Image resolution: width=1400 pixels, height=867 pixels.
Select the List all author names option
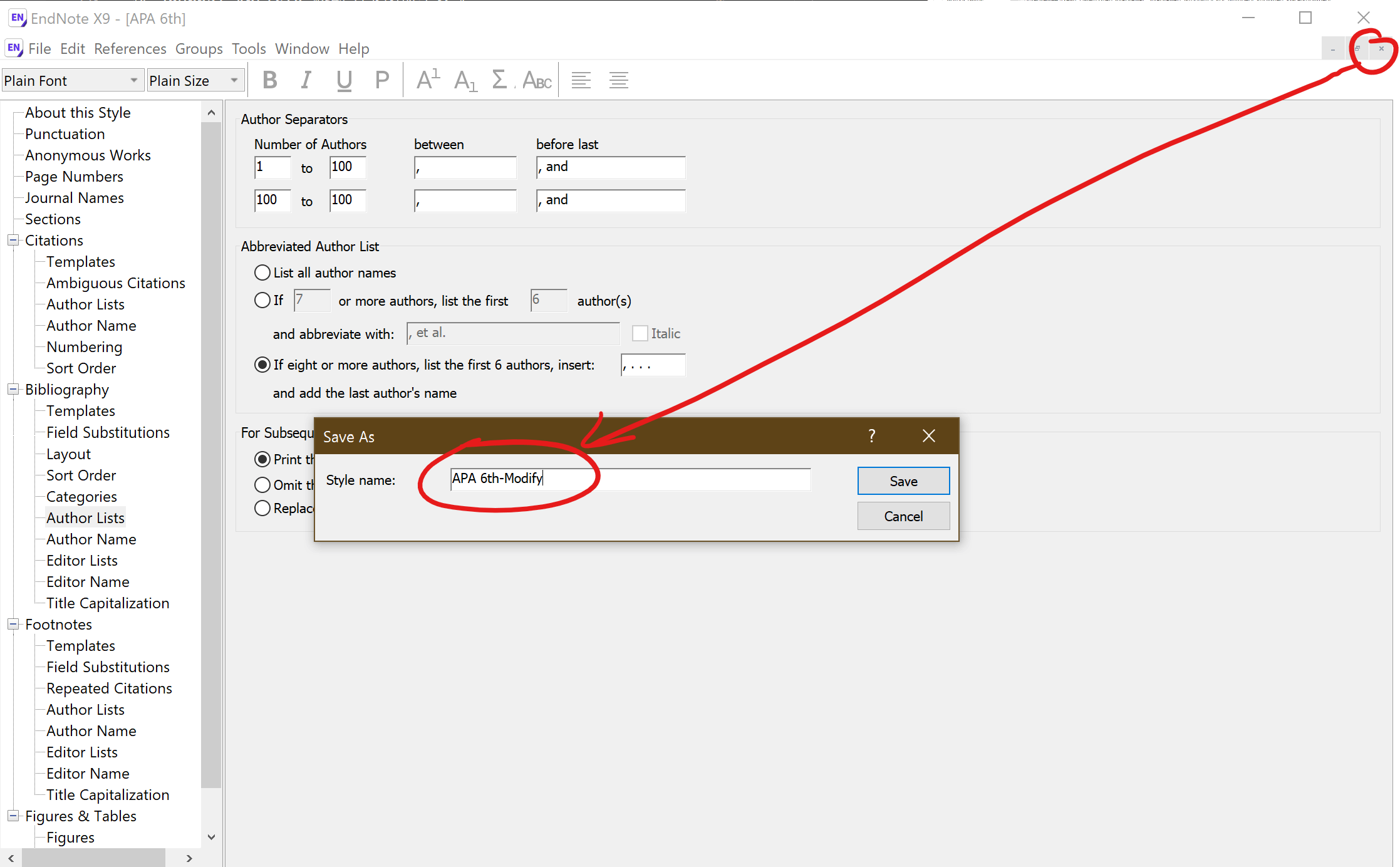tap(262, 273)
